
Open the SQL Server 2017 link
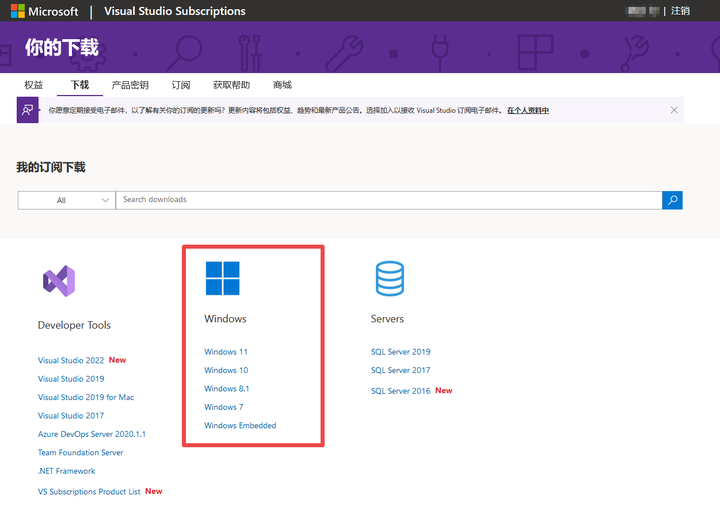(401, 370)
